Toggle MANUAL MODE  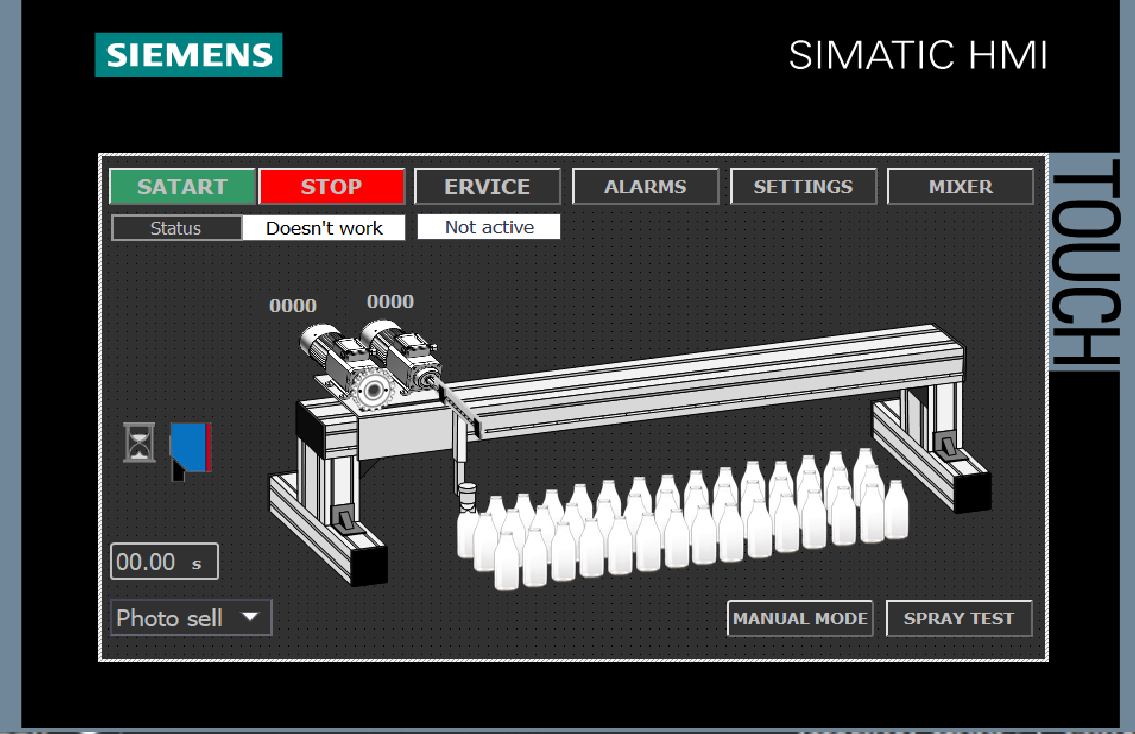point(800,618)
